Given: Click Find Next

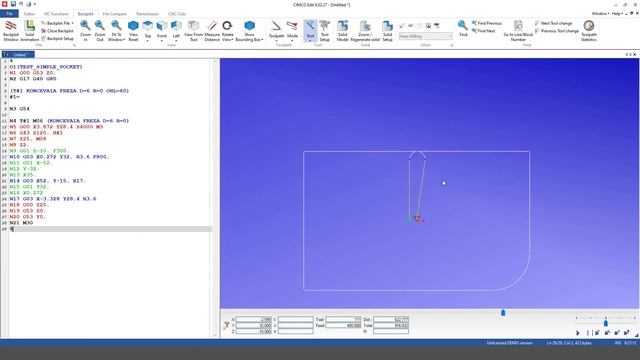Looking at the screenshot, I should click(483, 31).
